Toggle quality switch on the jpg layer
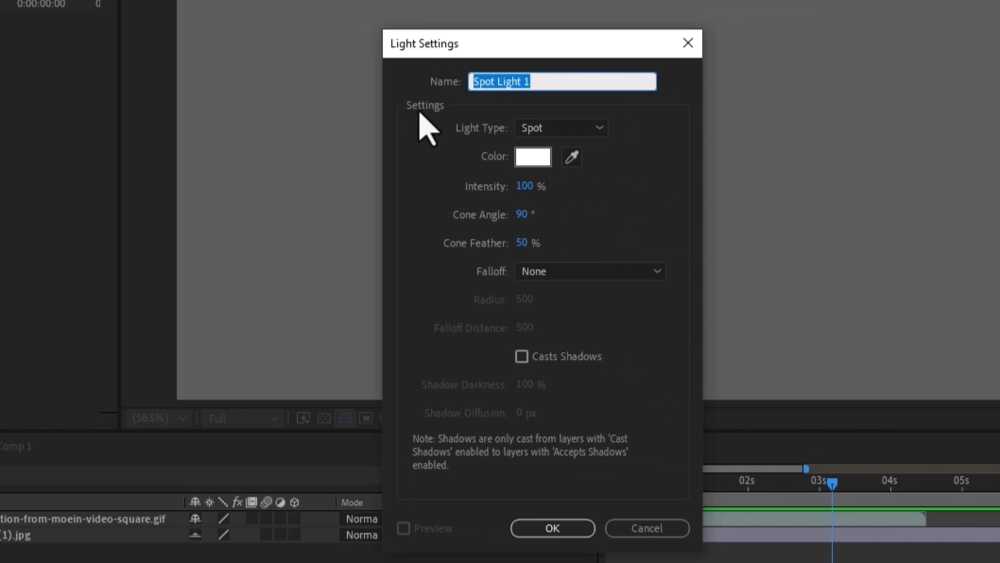 click(223, 536)
